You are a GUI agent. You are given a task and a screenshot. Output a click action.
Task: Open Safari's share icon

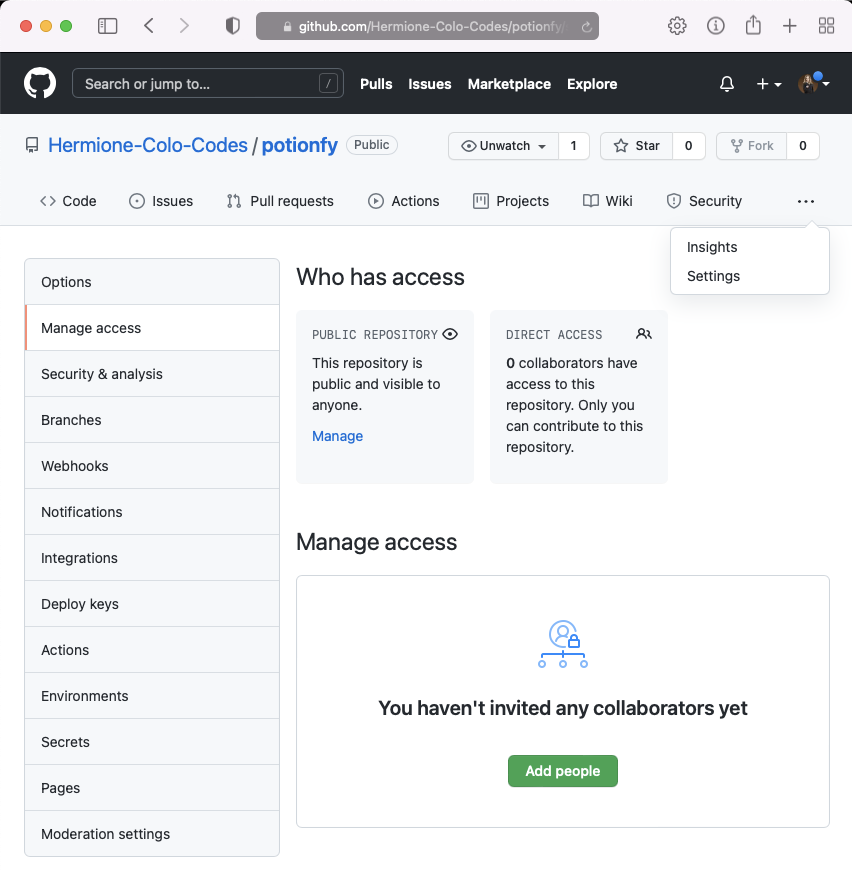753,26
